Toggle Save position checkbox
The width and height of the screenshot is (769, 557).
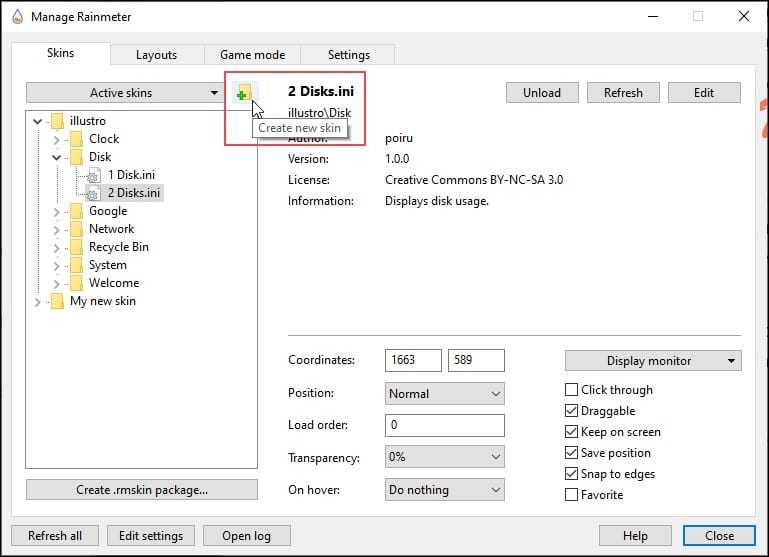pyautogui.click(x=571, y=453)
